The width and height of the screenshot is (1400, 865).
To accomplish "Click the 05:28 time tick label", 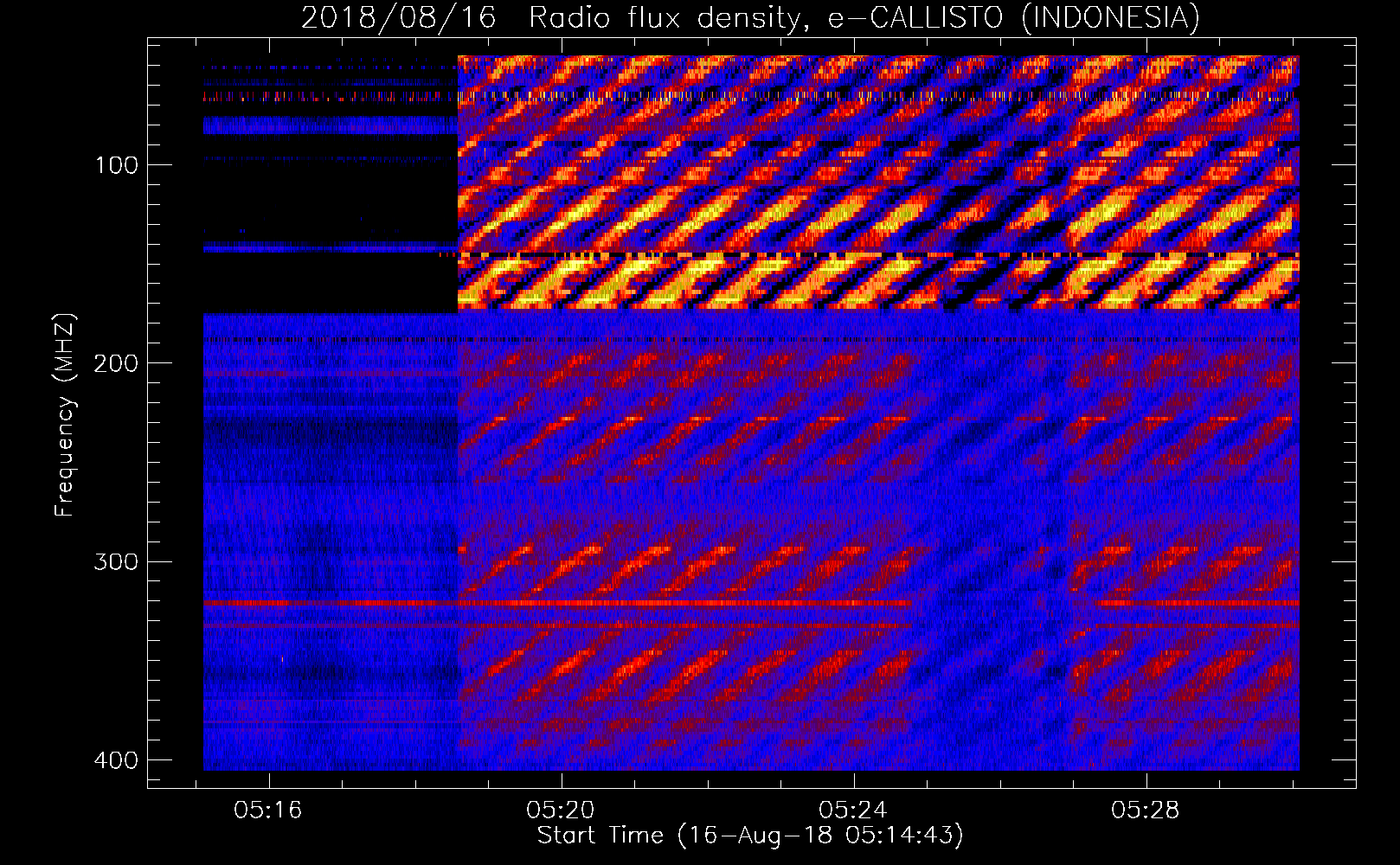I will pos(1146,811).
